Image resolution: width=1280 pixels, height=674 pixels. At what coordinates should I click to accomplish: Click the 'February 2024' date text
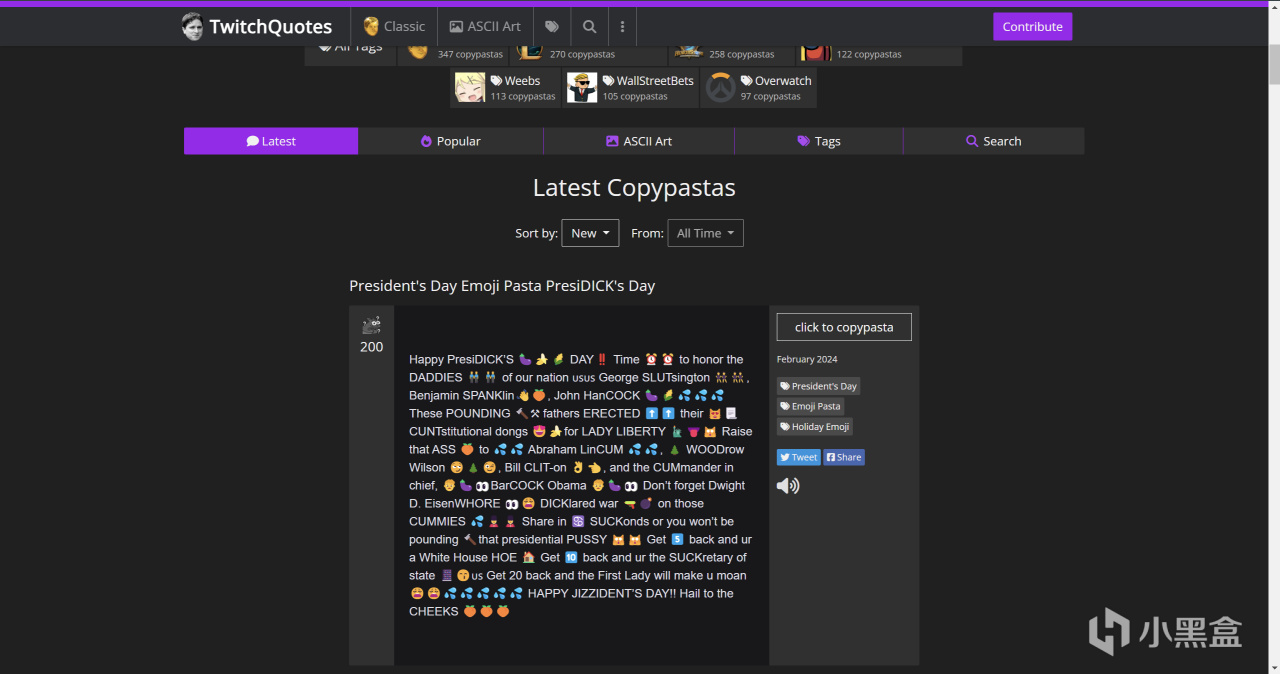pos(807,359)
